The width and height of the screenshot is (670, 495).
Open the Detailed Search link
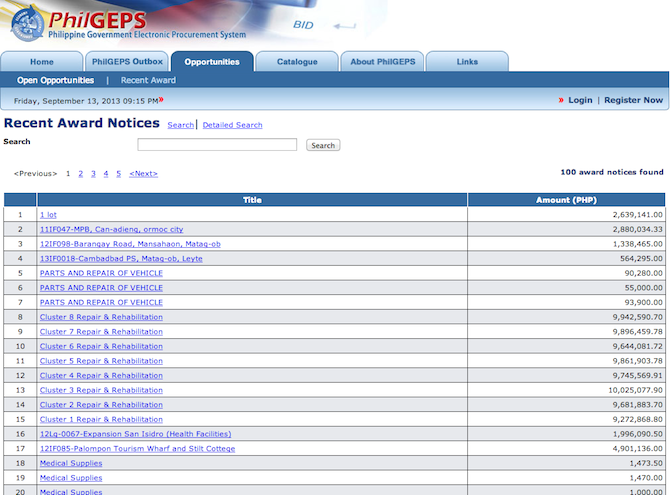tap(232, 125)
